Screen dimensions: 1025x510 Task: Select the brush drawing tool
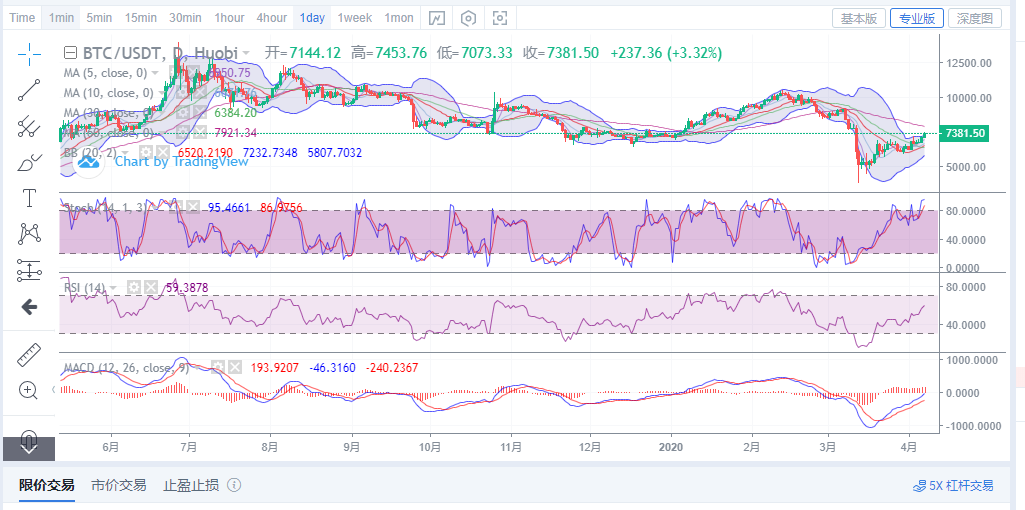click(x=29, y=162)
